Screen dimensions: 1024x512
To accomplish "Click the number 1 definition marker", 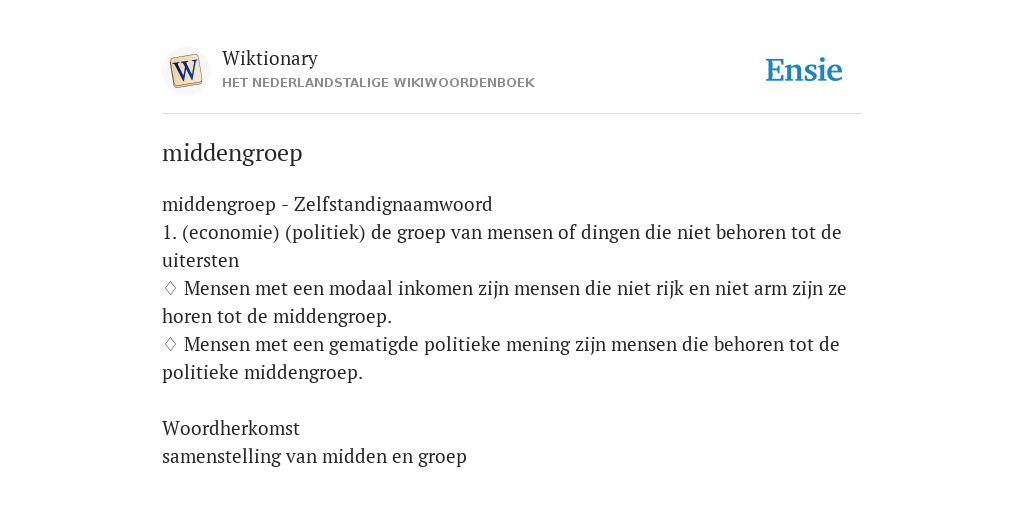I will (169, 232).
